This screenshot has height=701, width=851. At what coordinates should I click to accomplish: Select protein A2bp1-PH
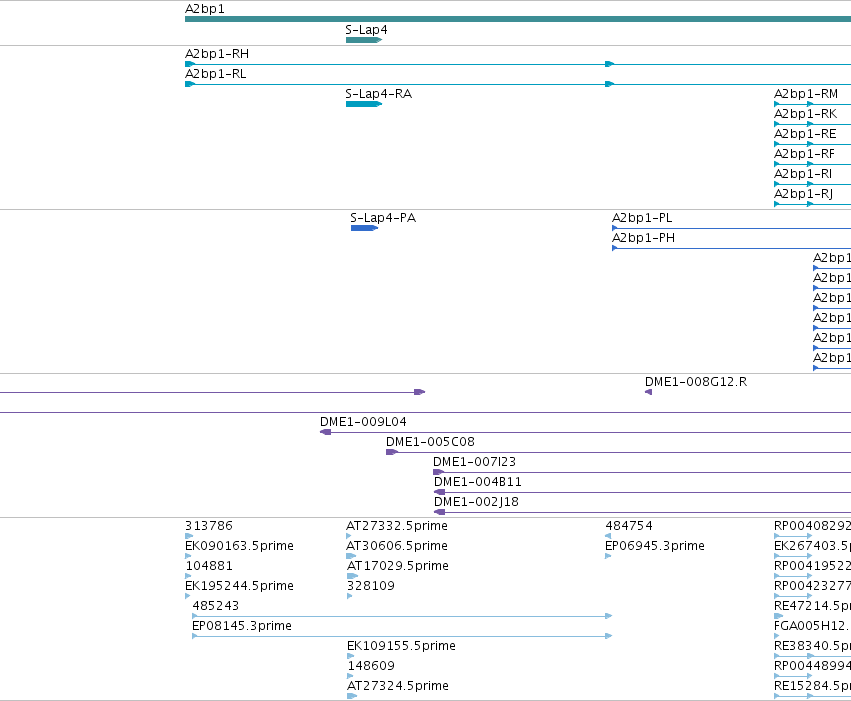point(732,248)
